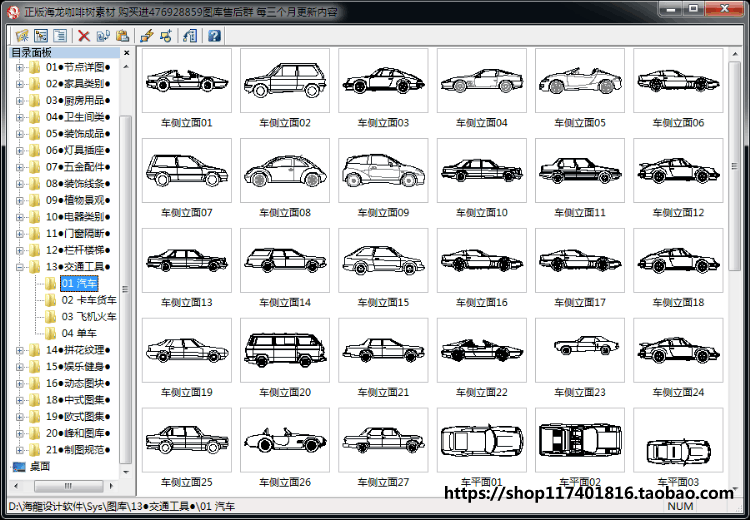750x520 pixels.
Task: Open the 桌面 desktop tree item
Action: [x=39, y=466]
